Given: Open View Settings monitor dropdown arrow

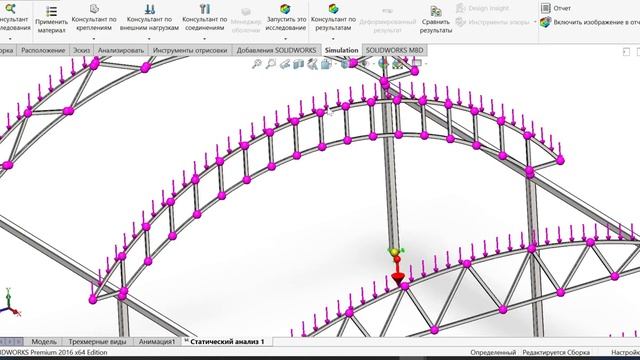Looking at the screenshot, I should pos(425,64).
